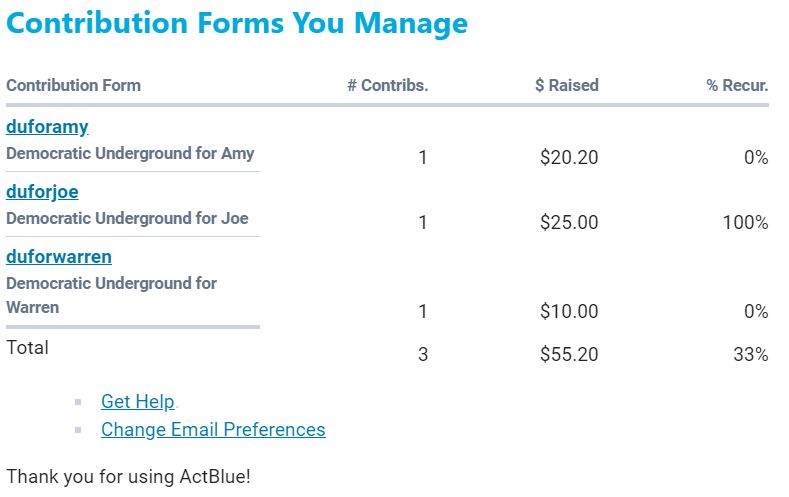Click the $ Raised column header
This screenshot has width=789, height=497.
[566, 85]
